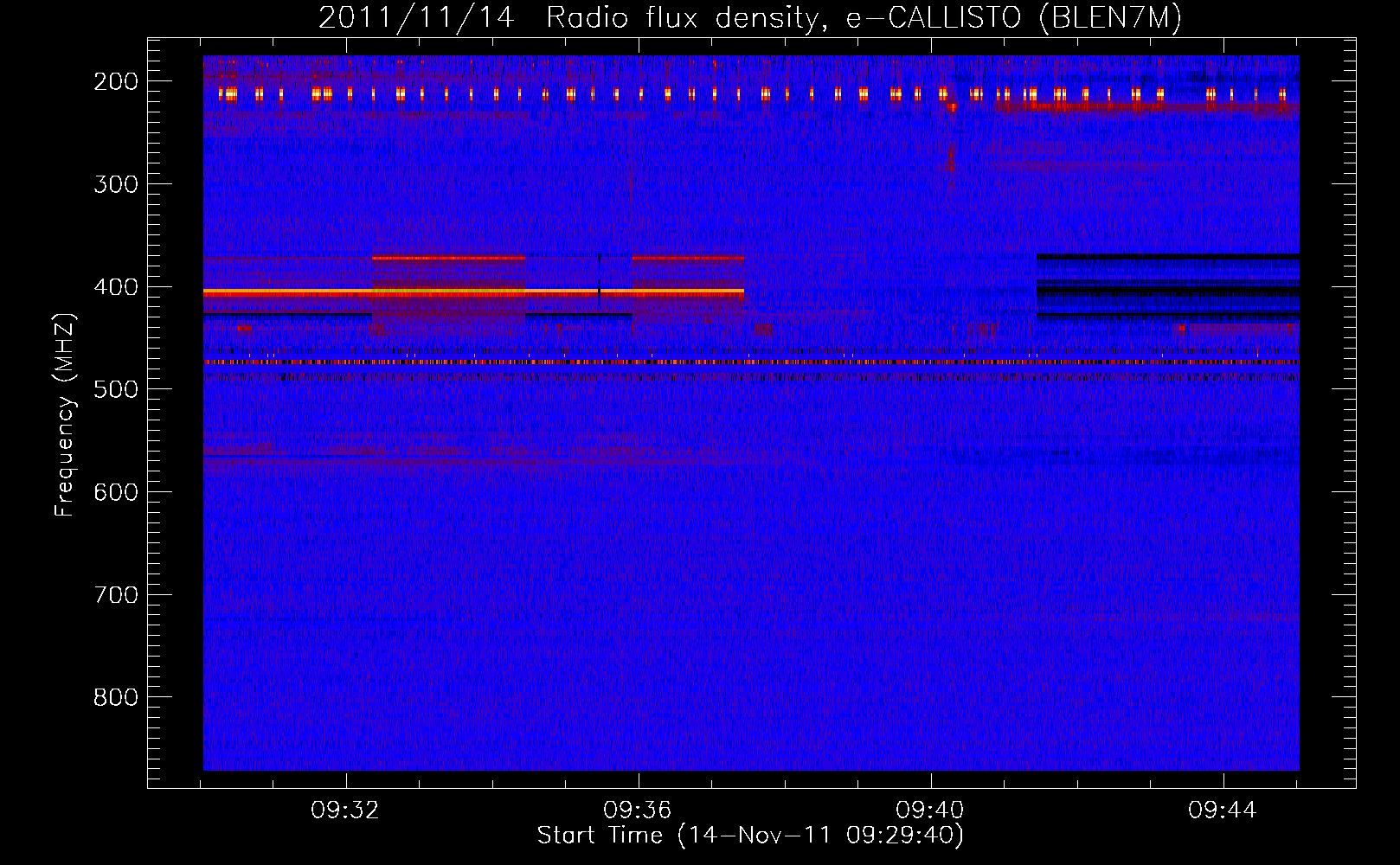The width and height of the screenshot is (1400, 865).
Task: Click the 300 frequency tick label
Action: point(115,184)
